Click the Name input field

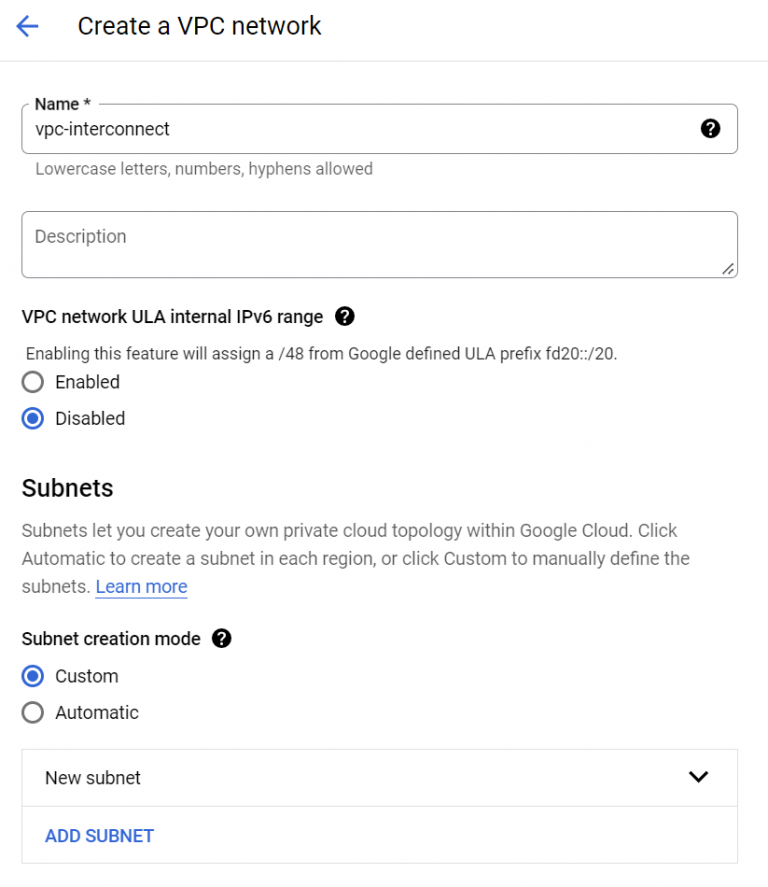coord(380,128)
